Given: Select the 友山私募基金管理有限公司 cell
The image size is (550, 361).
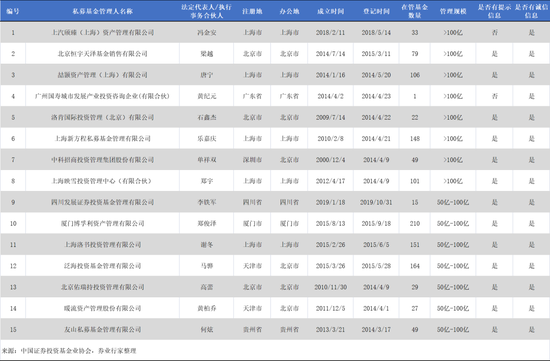Looking at the screenshot, I should tap(102, 329).
